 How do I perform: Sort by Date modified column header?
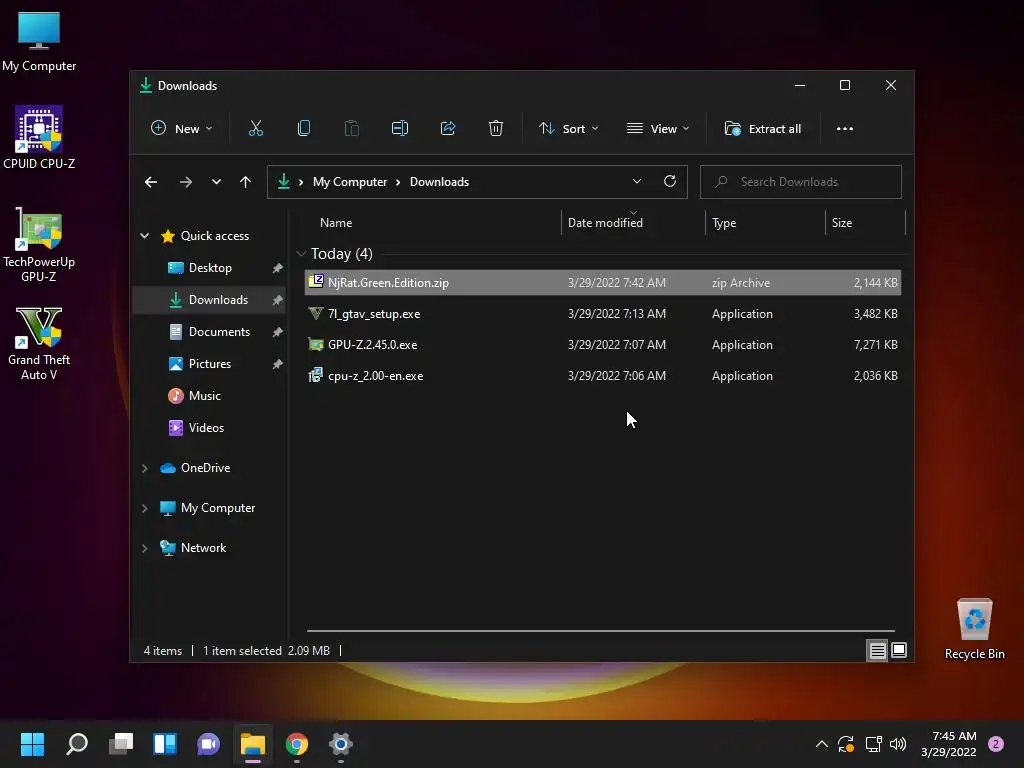click(632, 223)
